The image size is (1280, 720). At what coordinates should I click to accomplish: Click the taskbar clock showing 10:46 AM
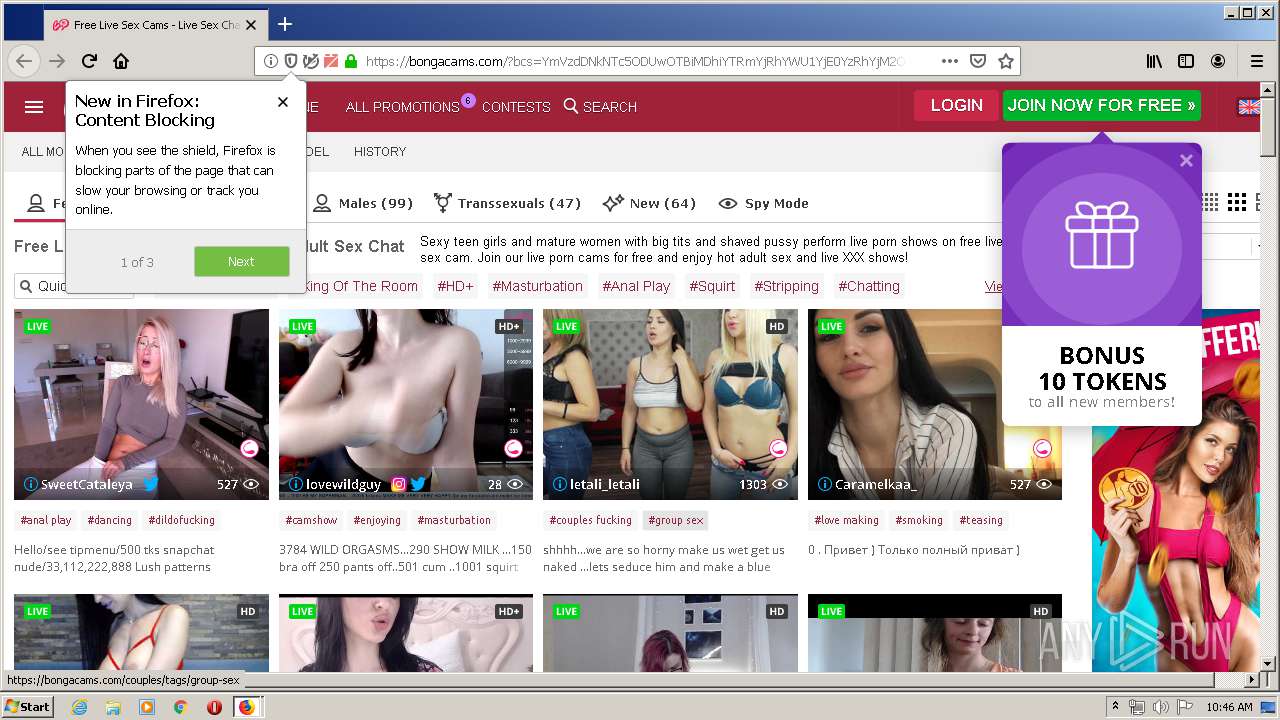1229,707
